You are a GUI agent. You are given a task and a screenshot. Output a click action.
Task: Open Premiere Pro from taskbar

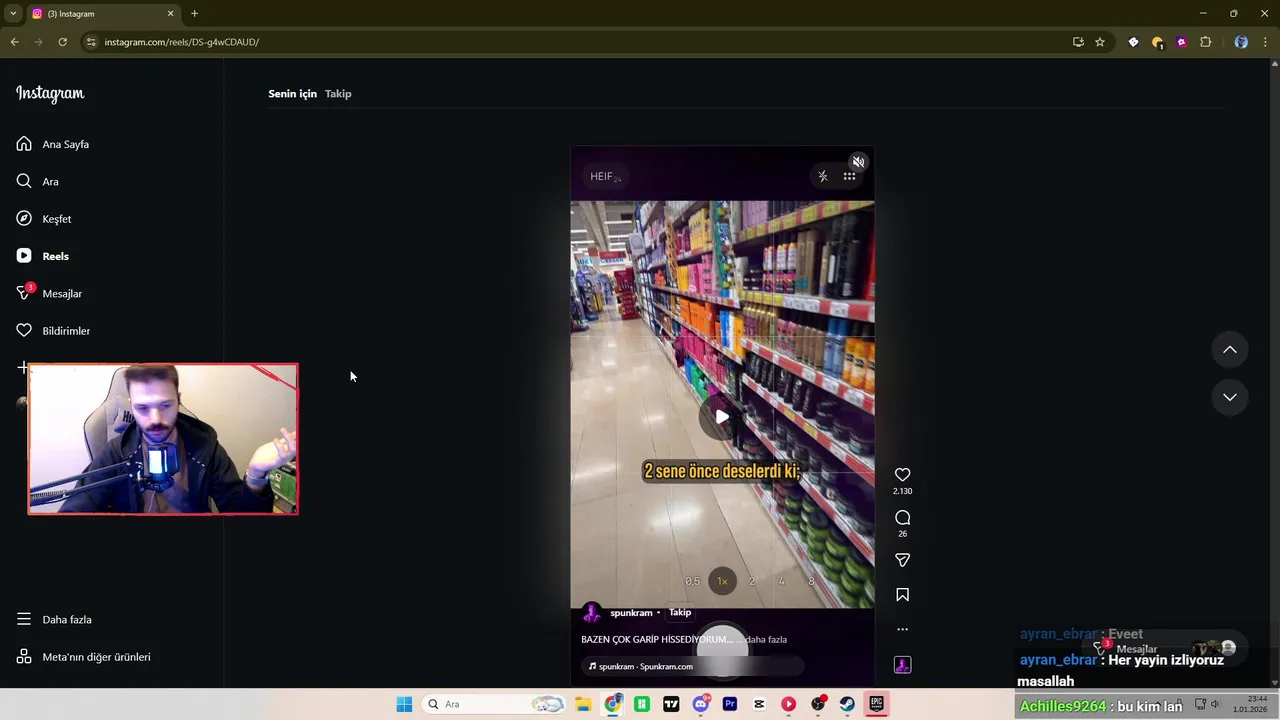click(730, 704)
